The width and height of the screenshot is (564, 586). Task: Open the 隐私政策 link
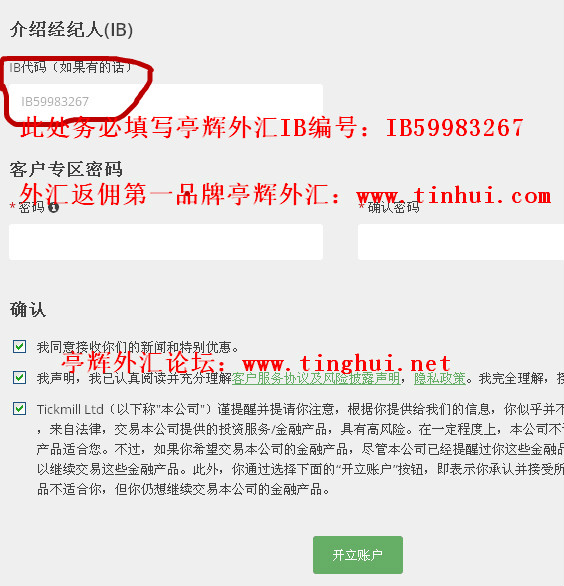click(440, 379)
